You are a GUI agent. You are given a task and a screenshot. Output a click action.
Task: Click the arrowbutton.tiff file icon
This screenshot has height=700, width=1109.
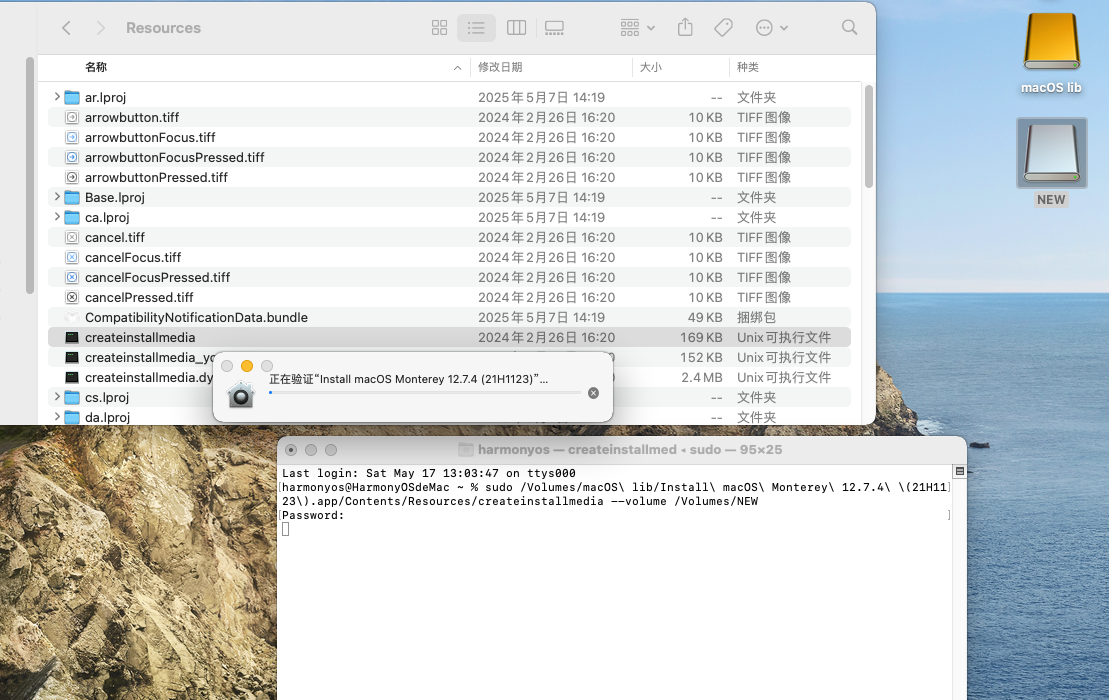click(72, 117)
